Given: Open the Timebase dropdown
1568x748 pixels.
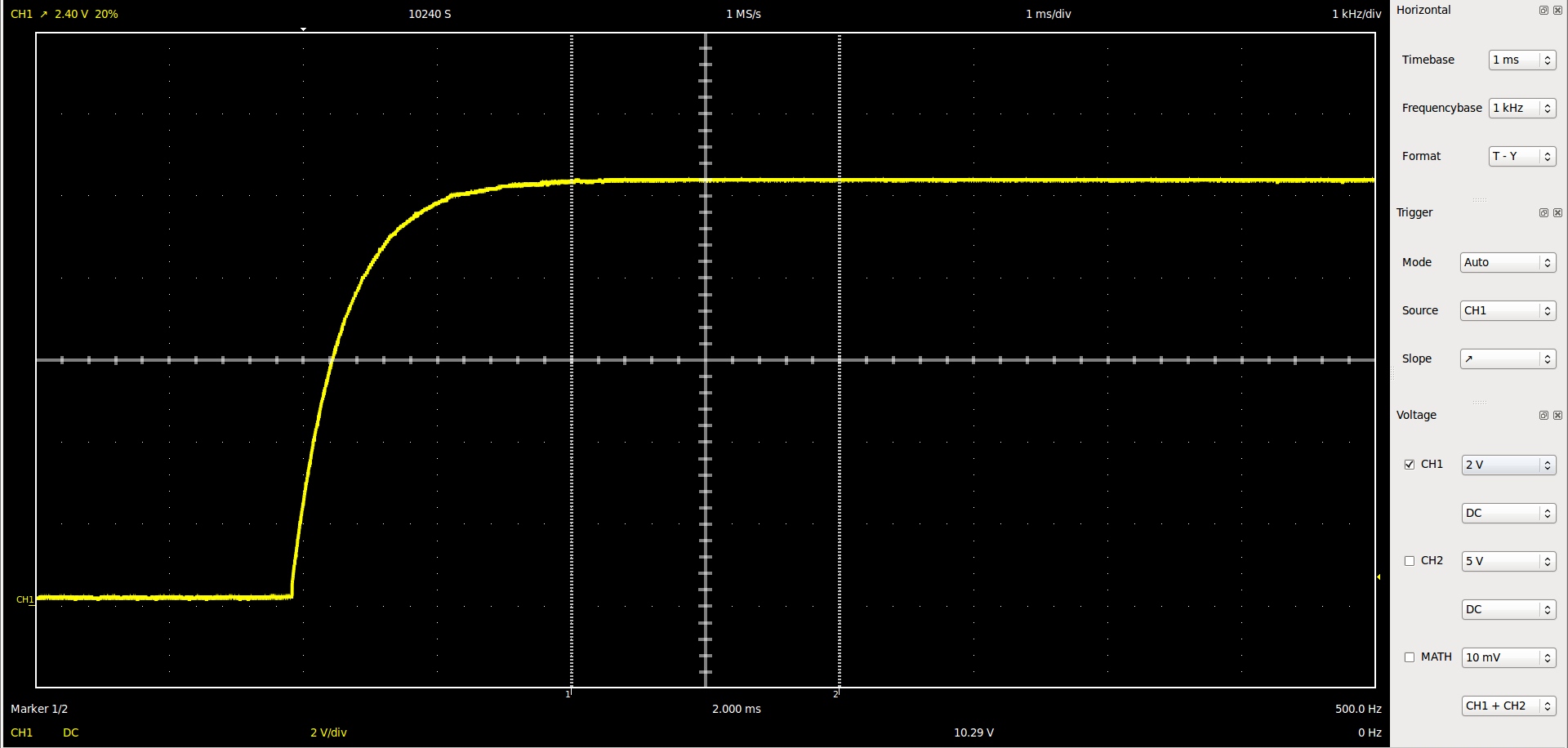Looking at the screenshot, I should coord(1521,60).
